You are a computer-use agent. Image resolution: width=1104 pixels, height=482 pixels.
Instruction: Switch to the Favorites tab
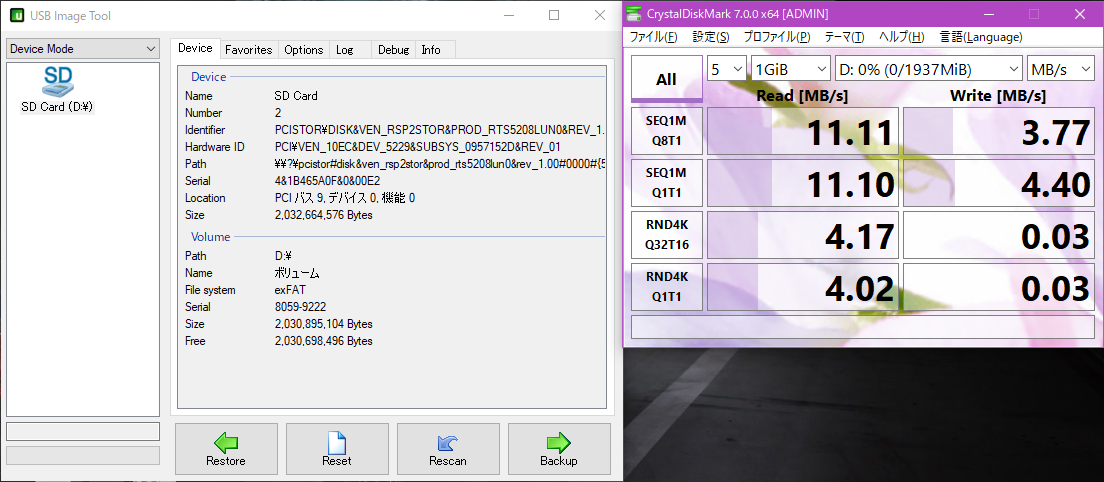pos(249,49)
